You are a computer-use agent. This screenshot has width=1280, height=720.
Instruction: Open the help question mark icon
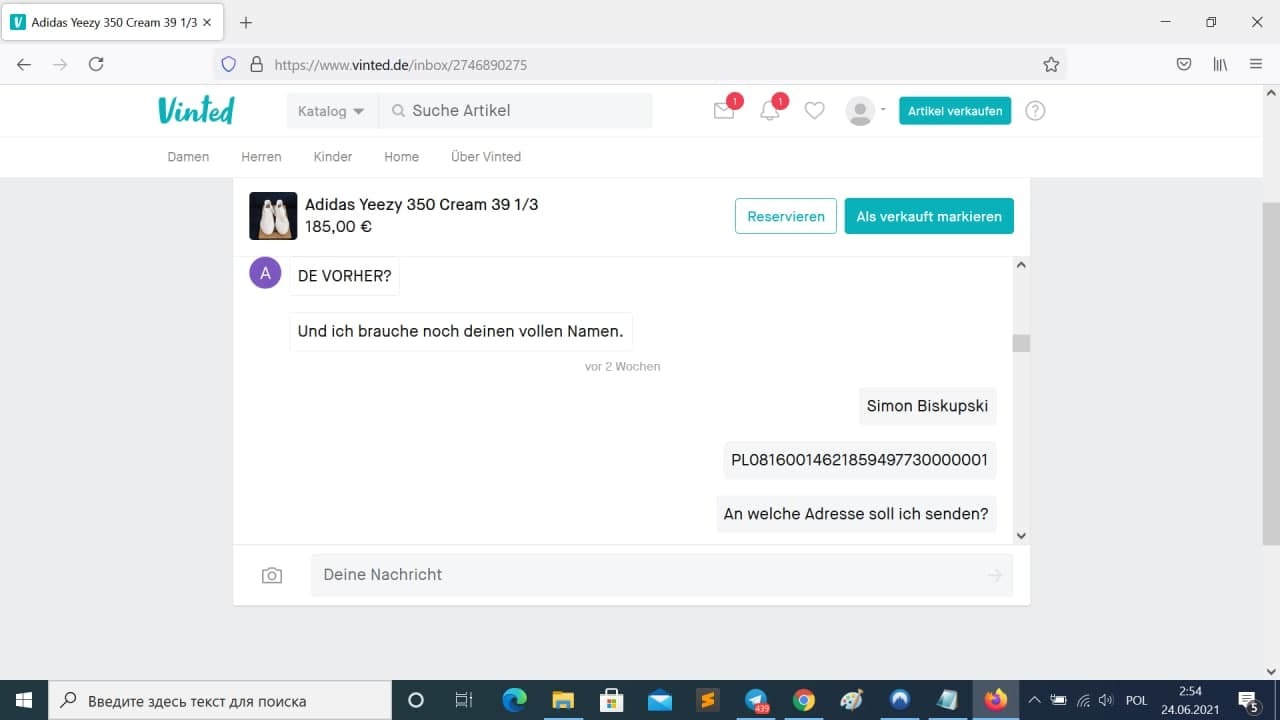click(x=1036, y=111)
